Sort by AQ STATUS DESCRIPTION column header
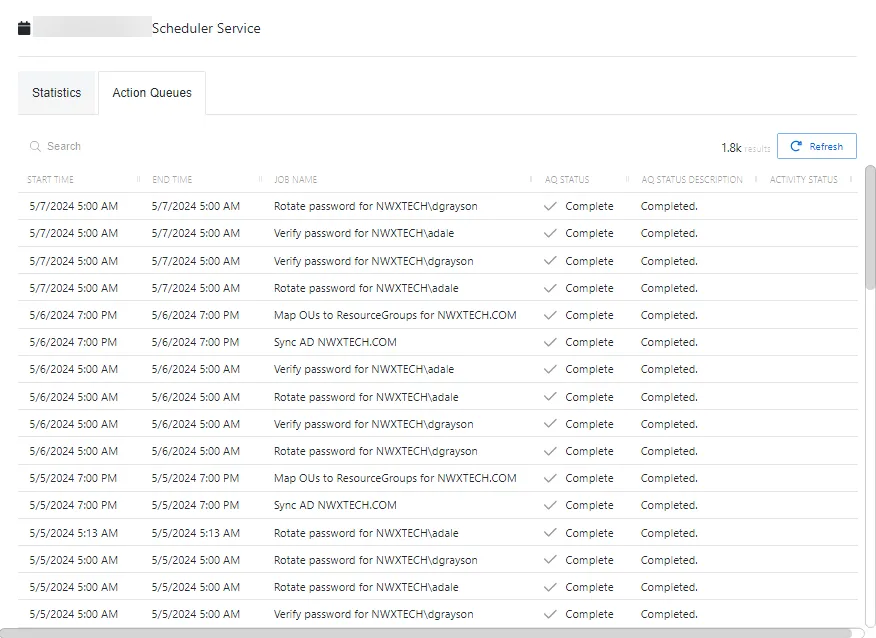 click(x=692, y=179)
